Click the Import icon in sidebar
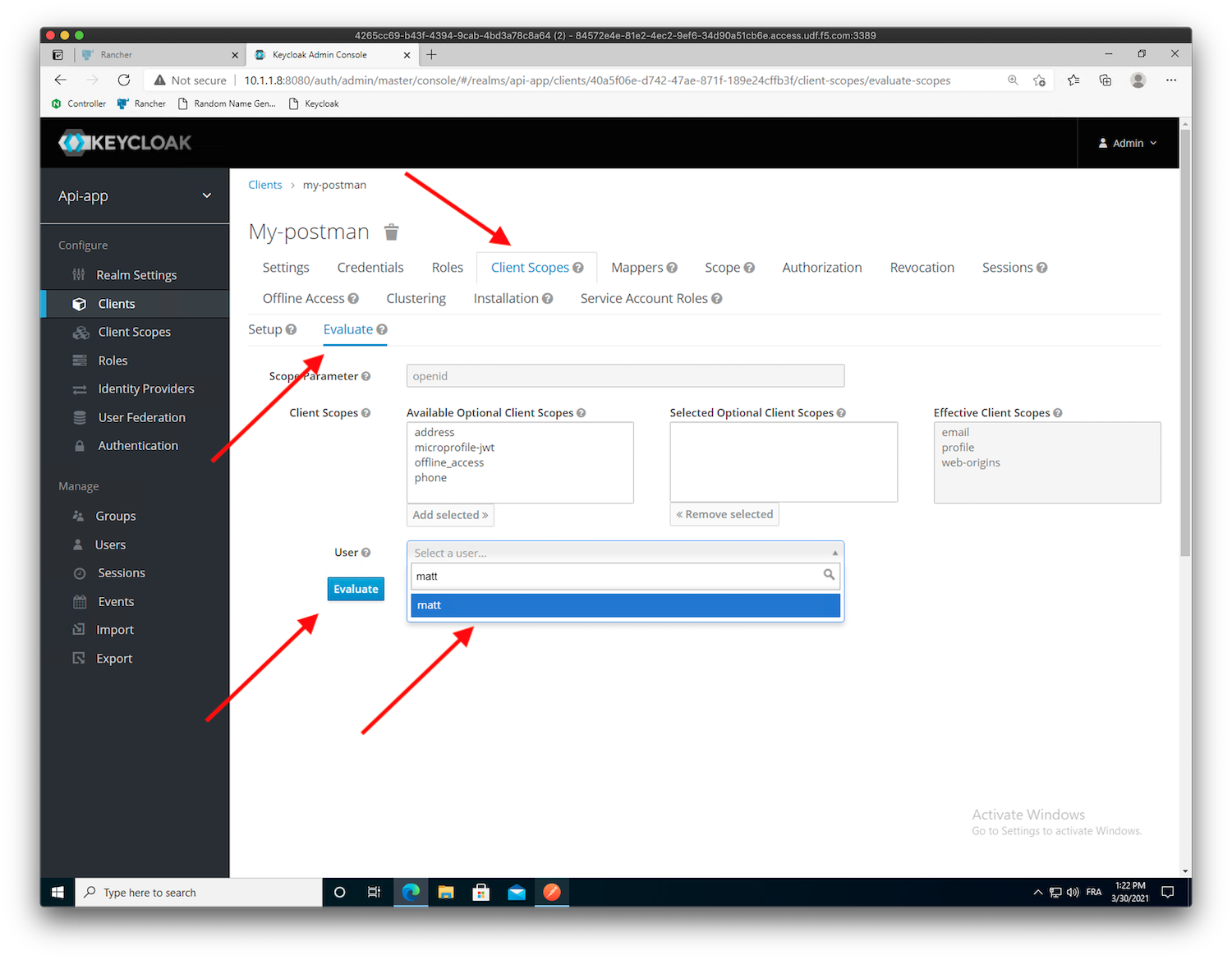This screenshot has width=1232, height=960. [79, 630]
